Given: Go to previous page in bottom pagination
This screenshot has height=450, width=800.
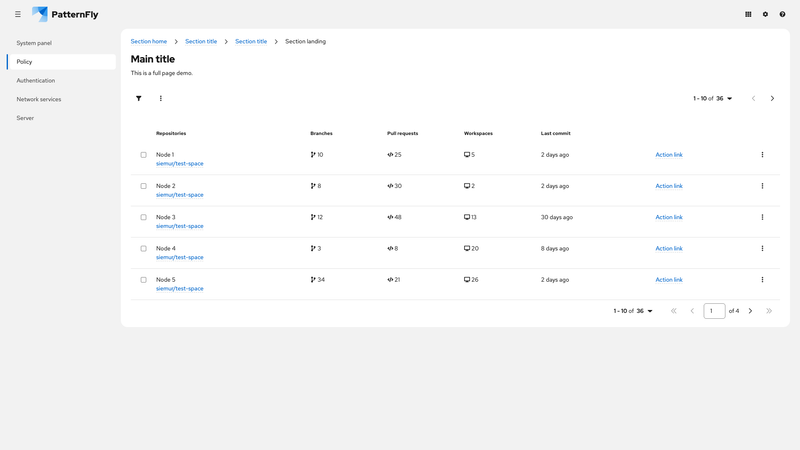Looking at the screenshot, I should pos(692,311).
